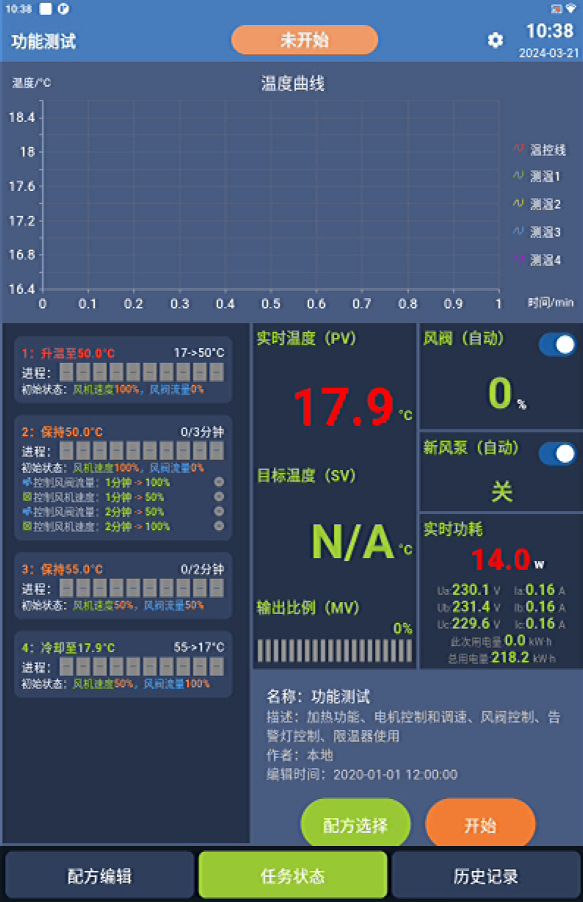Click the 未开始 status button

coord(304,40)
